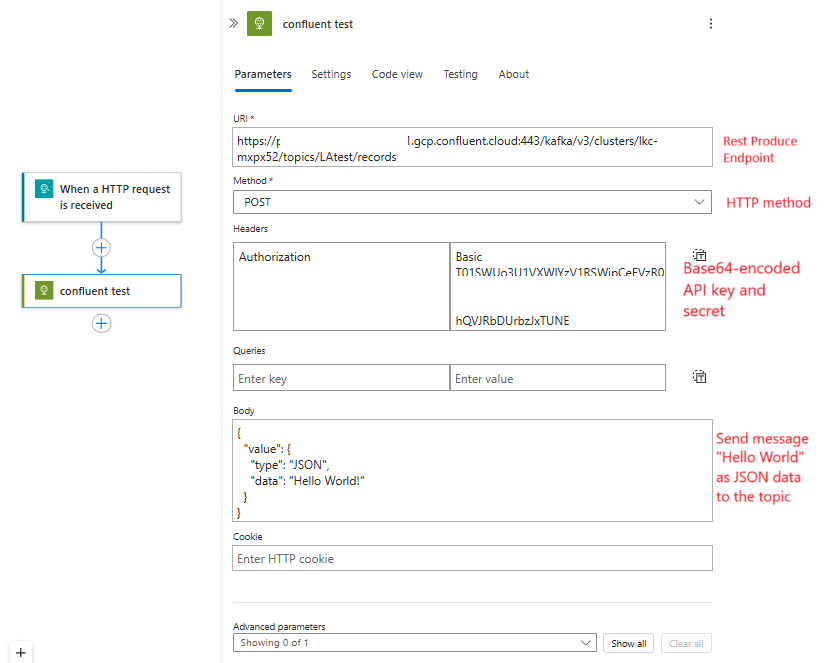Expand the Method POST dropdown

[472, 202]
